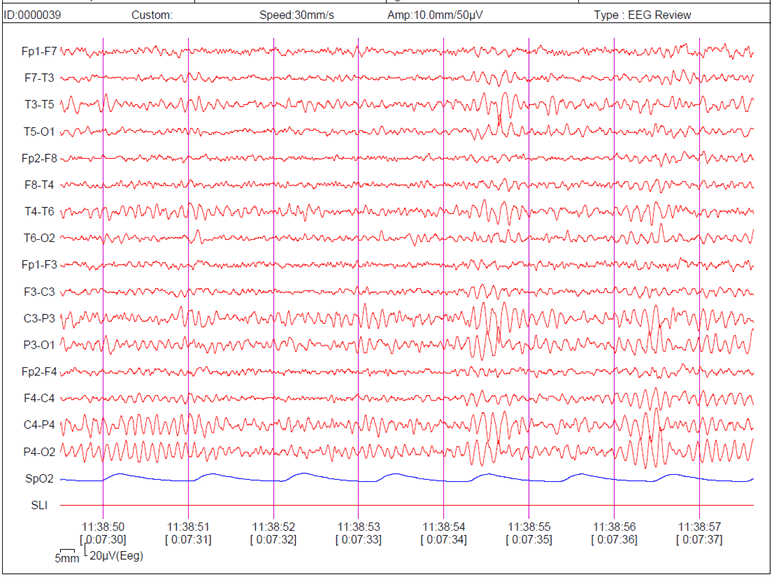Click the Speed:30mm/s header field
This screenshot has width=774, height=577.
[x=297, y=15]
